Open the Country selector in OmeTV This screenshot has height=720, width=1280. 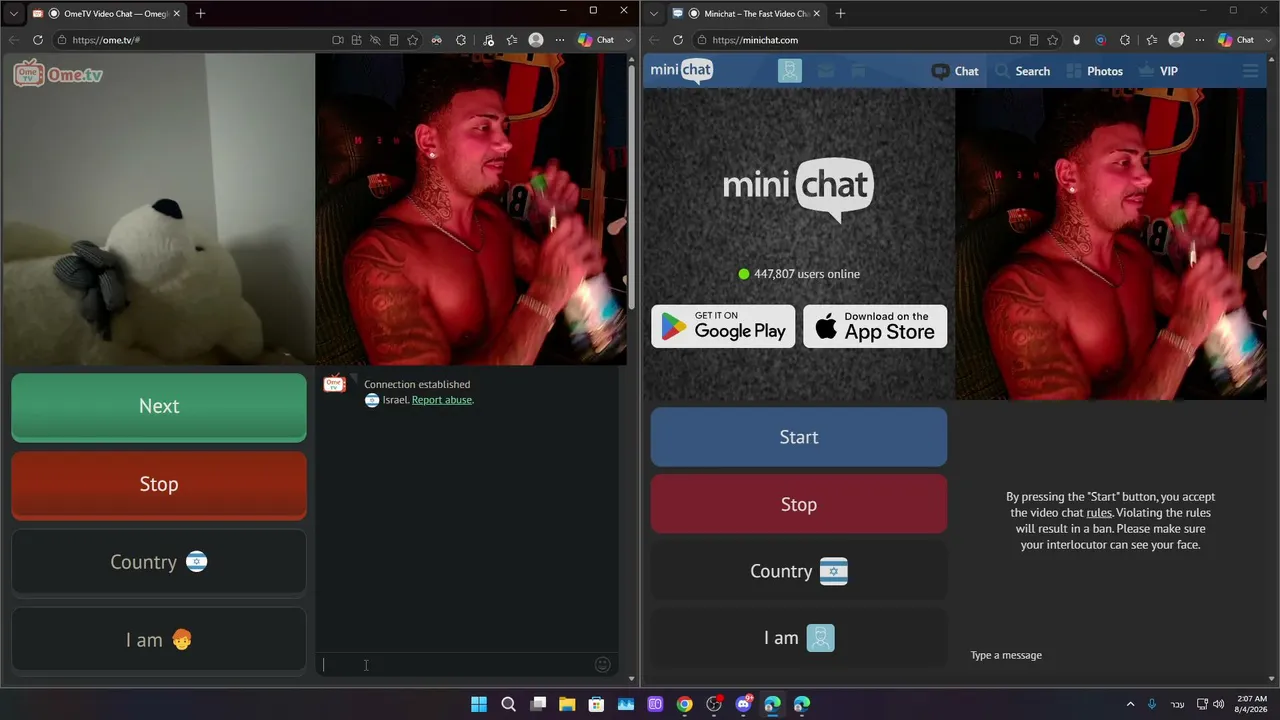point(159,562)
